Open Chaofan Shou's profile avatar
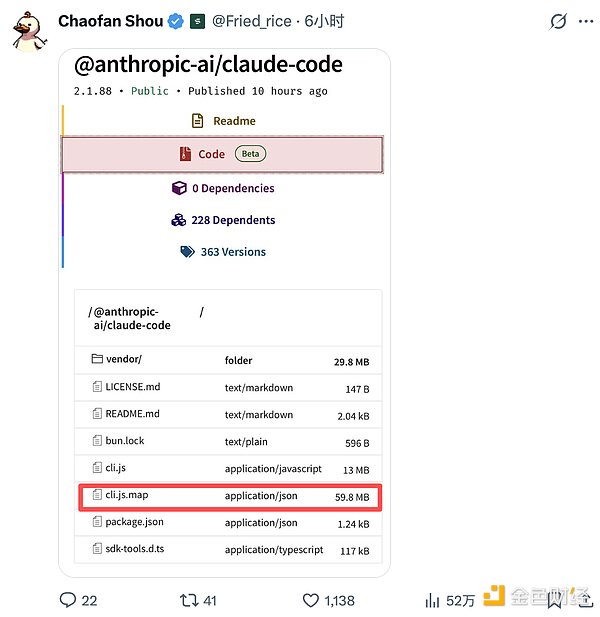 click(30, 30)
